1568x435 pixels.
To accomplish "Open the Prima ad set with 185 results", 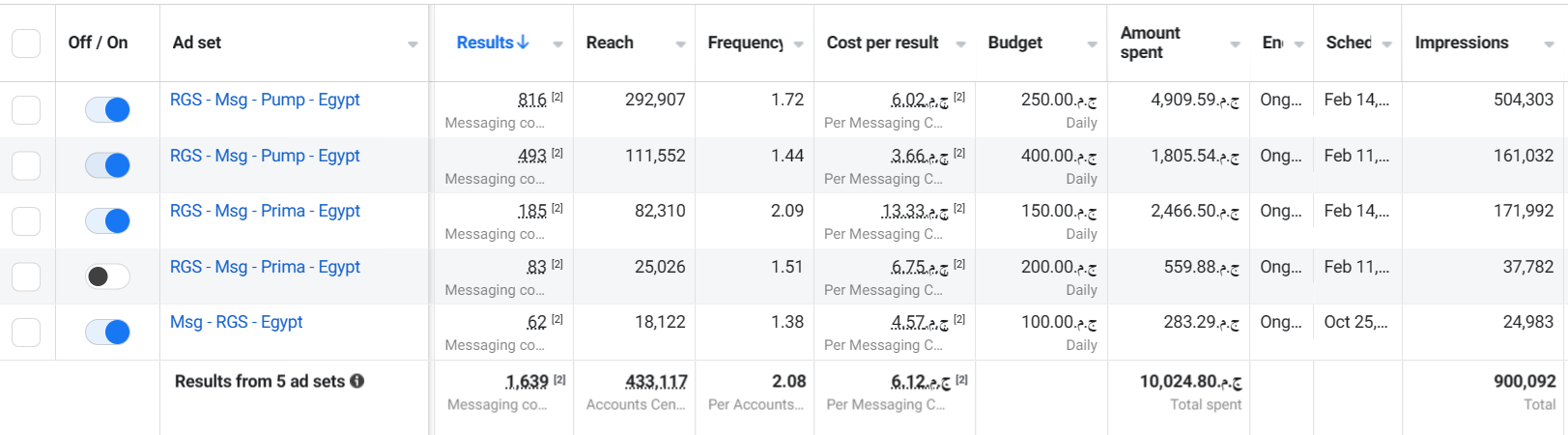I will tap(265, 211).
